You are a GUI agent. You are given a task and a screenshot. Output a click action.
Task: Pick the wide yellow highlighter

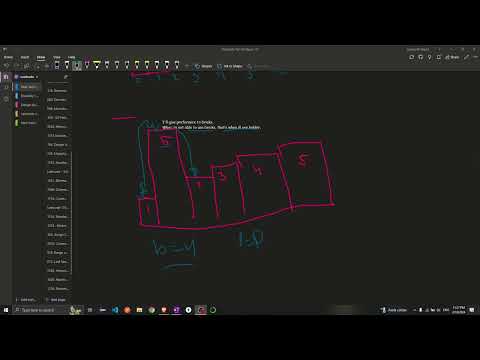(97, 65)
